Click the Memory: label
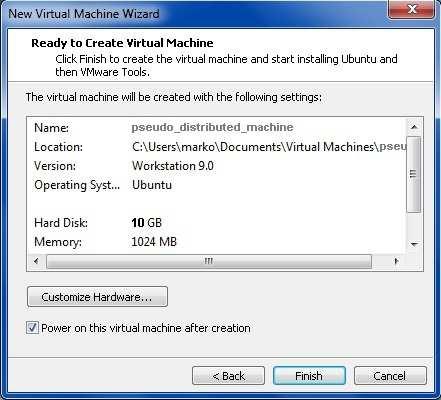This screenshot has height=400, width=441. 58,242
